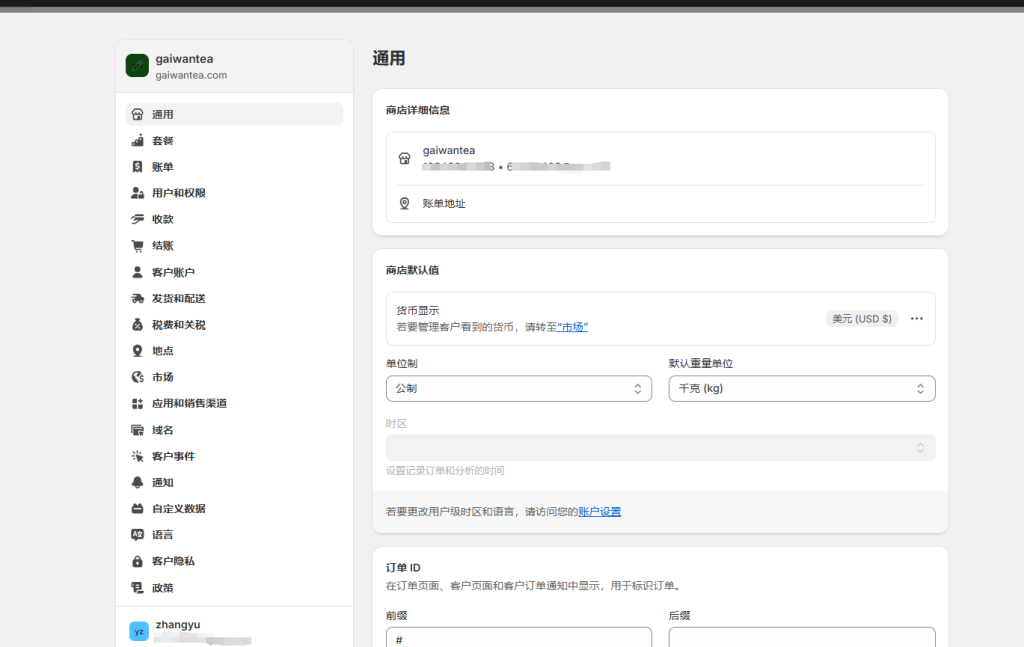Open the 单位制 dropdown showing 公制
Viewport: 1024px width, 647px height.
(x=518, y=388)
